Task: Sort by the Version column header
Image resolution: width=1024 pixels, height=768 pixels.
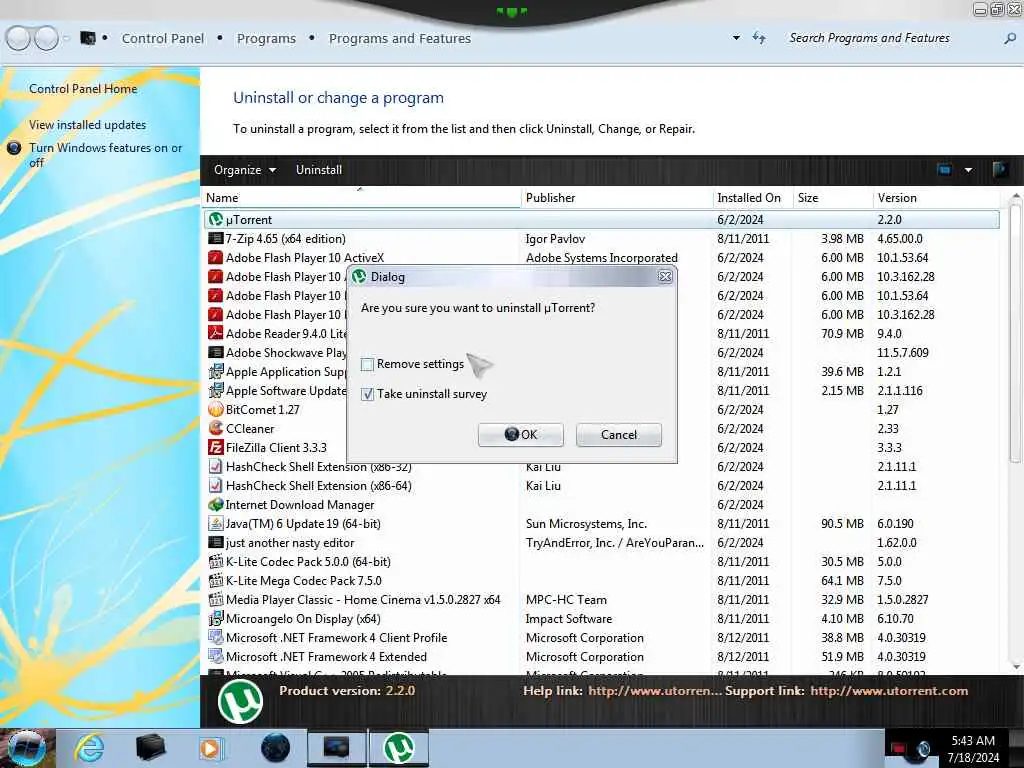Action: tap(936, 198)
